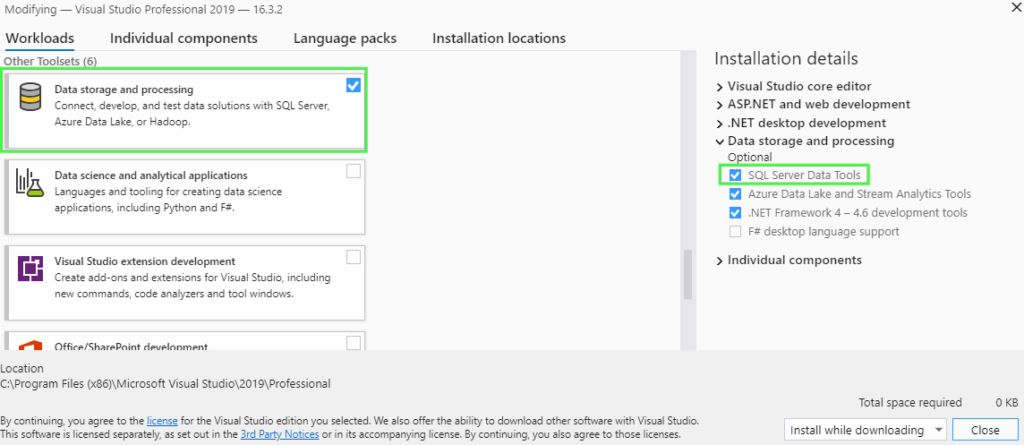Close the installer window with the X
This screenshot has width=1024, height=445.
coord(1016,7)
